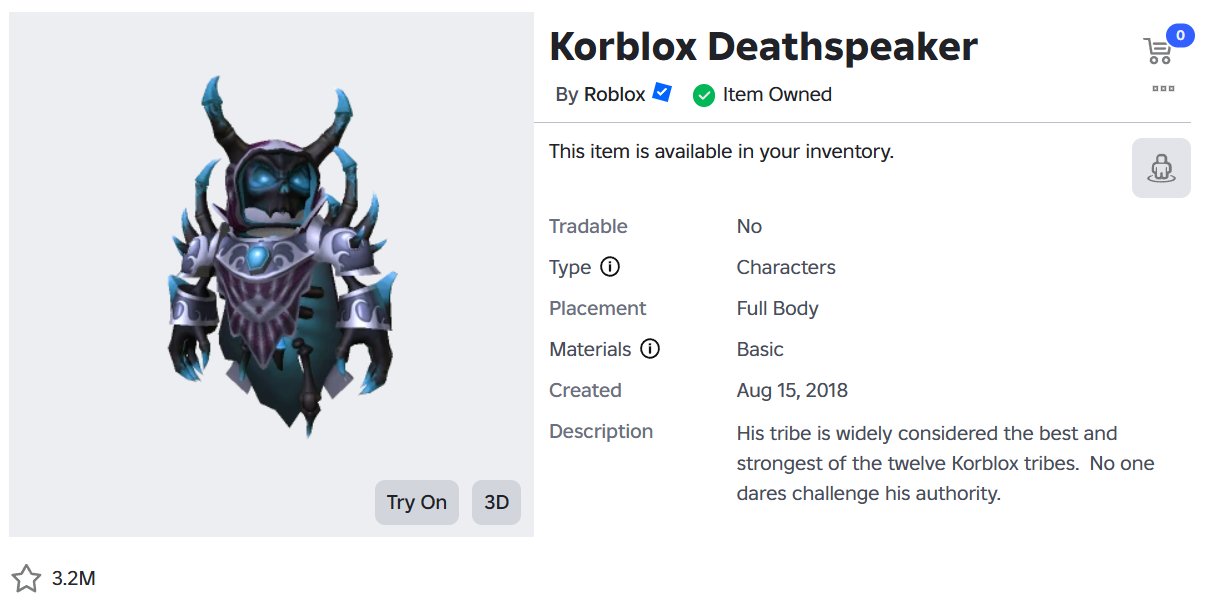This screenshot has width=1226, height=613.
Task: Click the green Item Owned checkmark
Action: [704, 95]
